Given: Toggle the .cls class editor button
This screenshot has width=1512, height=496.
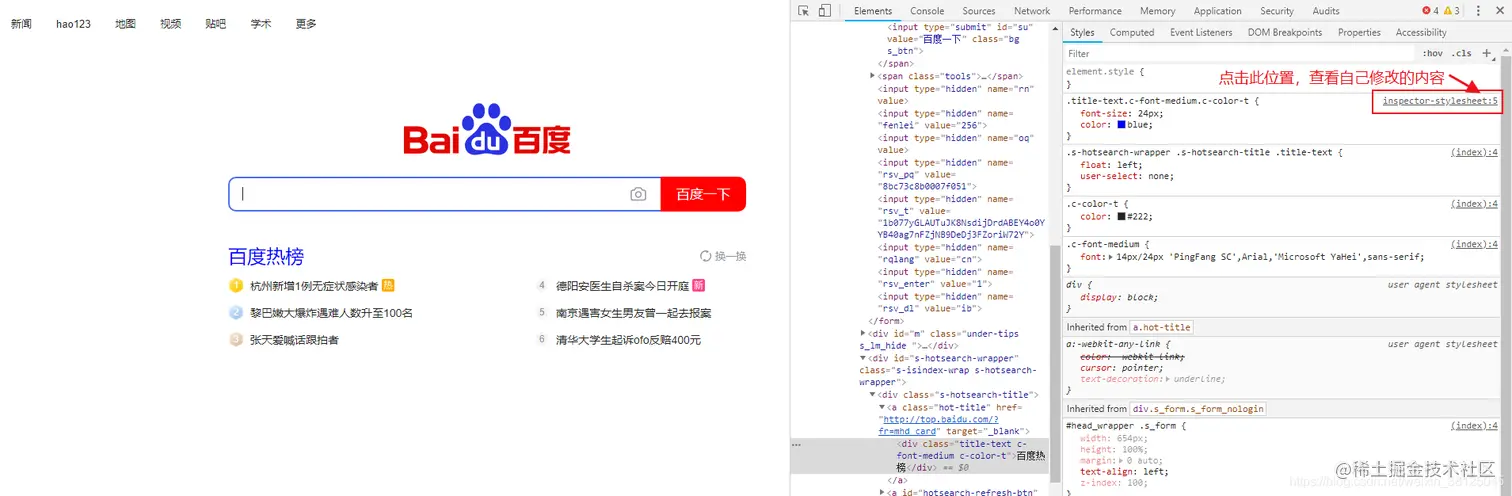Looking at the screenshot, I should pyautogui.click(x=1462, y=53).
